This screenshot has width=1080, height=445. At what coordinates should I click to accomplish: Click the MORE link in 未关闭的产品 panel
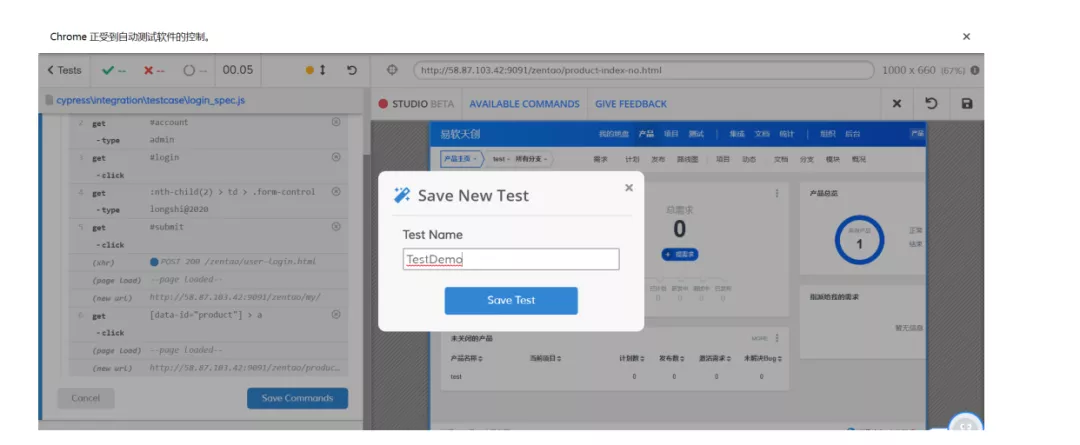click(760, 338)
